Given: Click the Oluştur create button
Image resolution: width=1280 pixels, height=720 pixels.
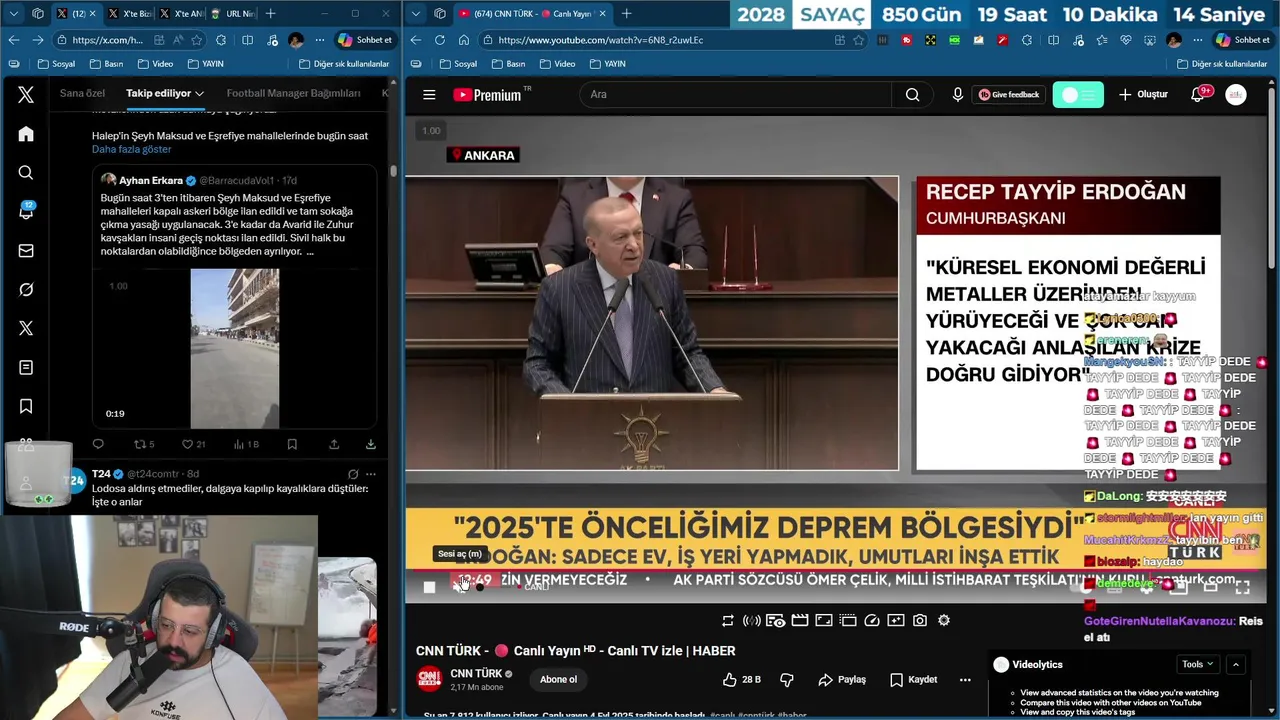Looking at the screenshot, I should pyautogui.click(x=1143, y=95).
